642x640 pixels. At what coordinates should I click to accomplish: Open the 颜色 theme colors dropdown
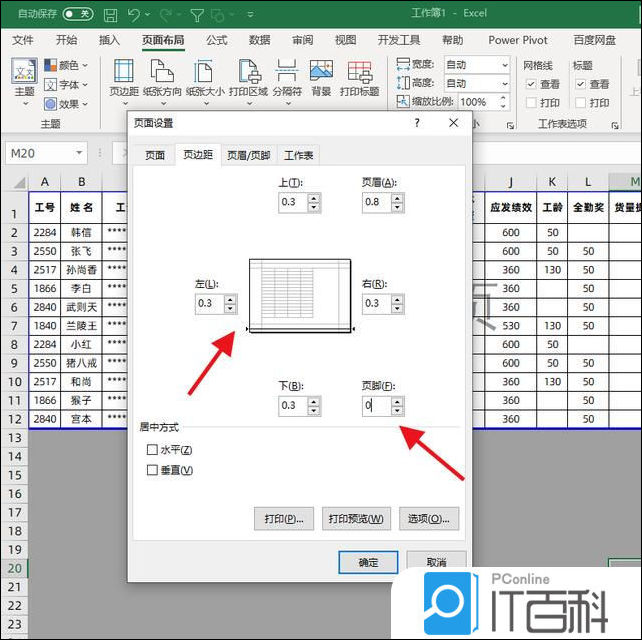point(68,65)
